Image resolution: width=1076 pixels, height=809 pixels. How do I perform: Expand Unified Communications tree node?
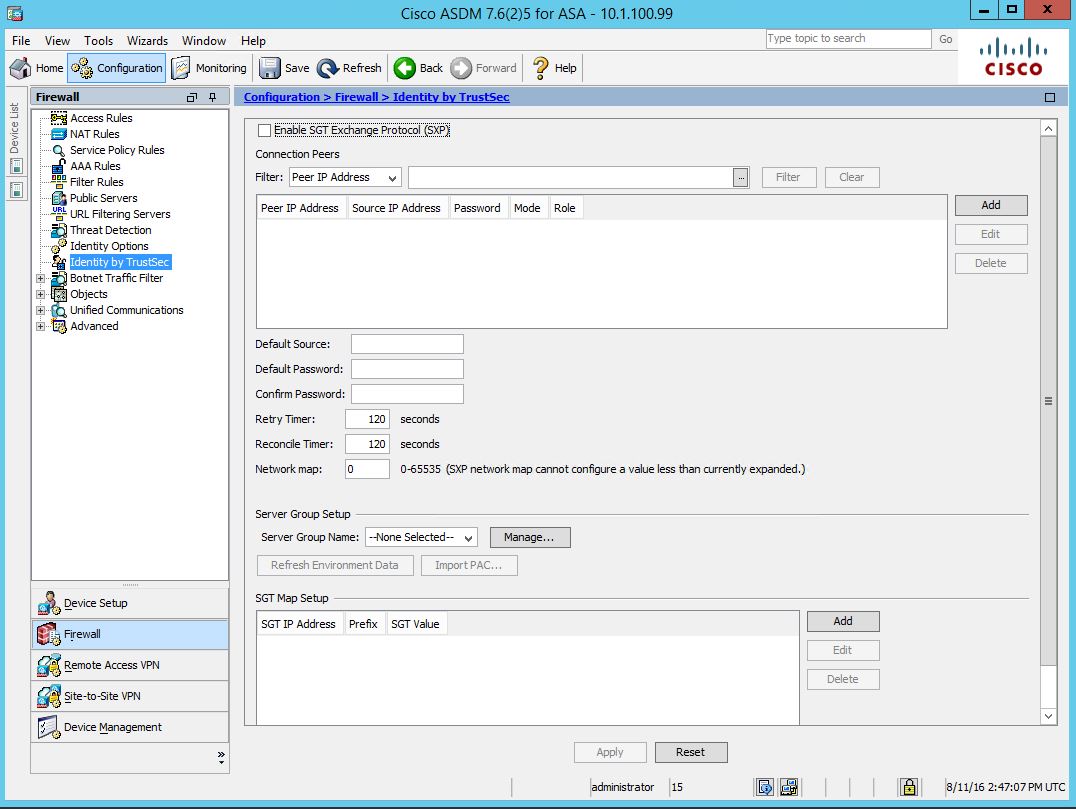coord(40,310)
